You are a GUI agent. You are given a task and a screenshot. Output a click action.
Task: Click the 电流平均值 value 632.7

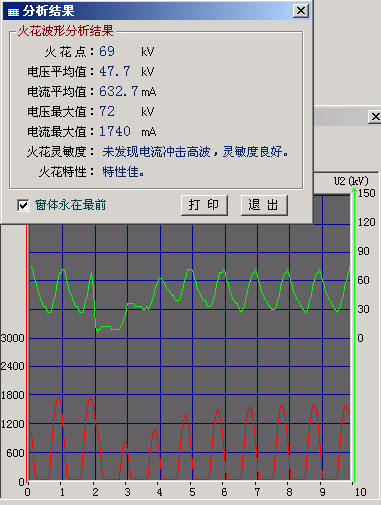118,91
